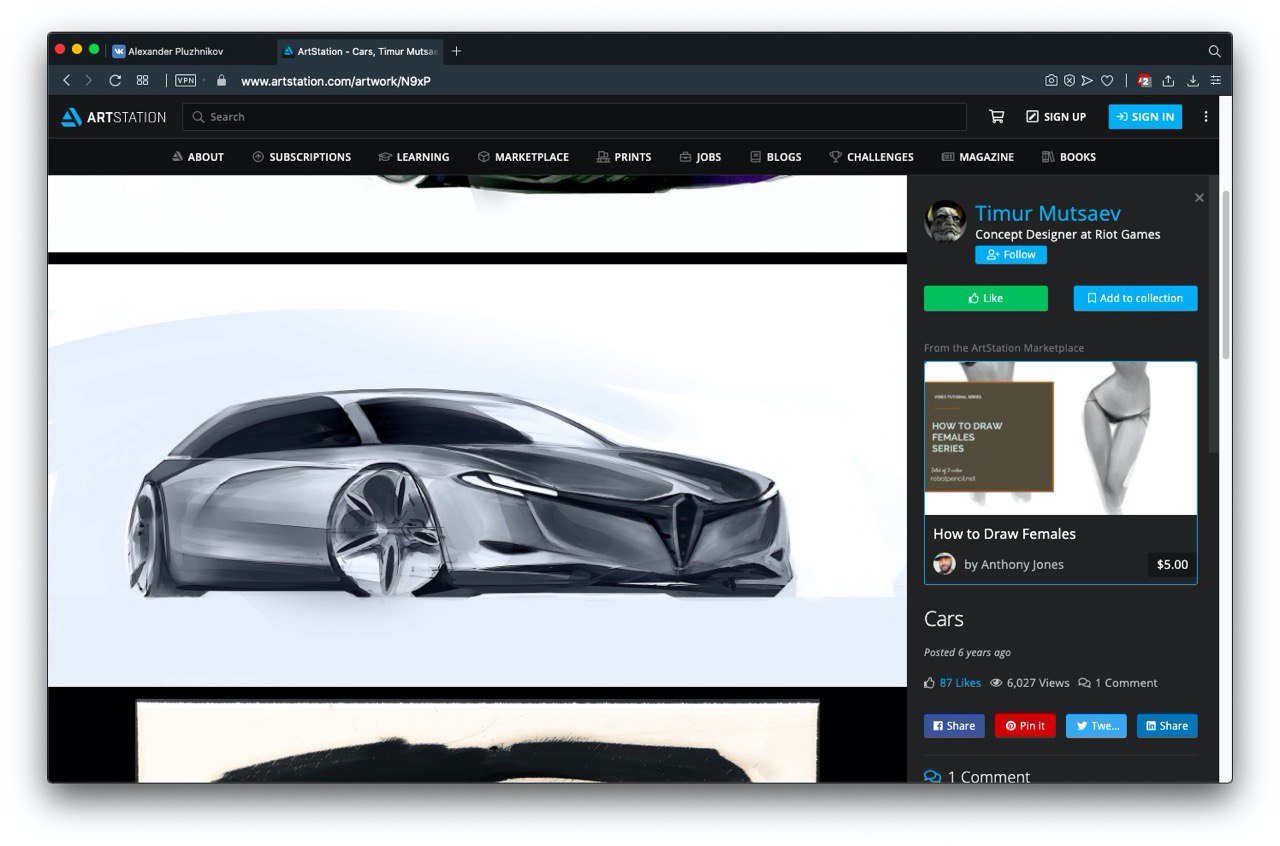Click the gray concept car artwork image

477,475
